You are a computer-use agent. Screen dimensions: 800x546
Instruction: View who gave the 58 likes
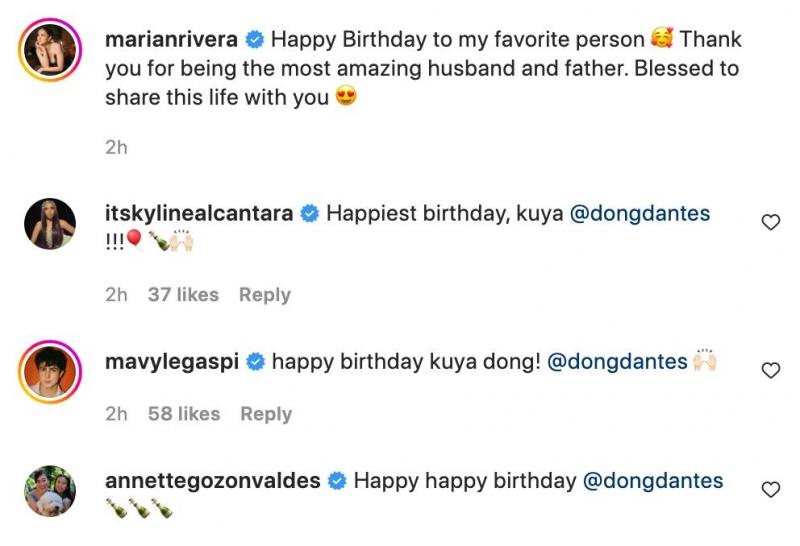[x=183, y=414]
